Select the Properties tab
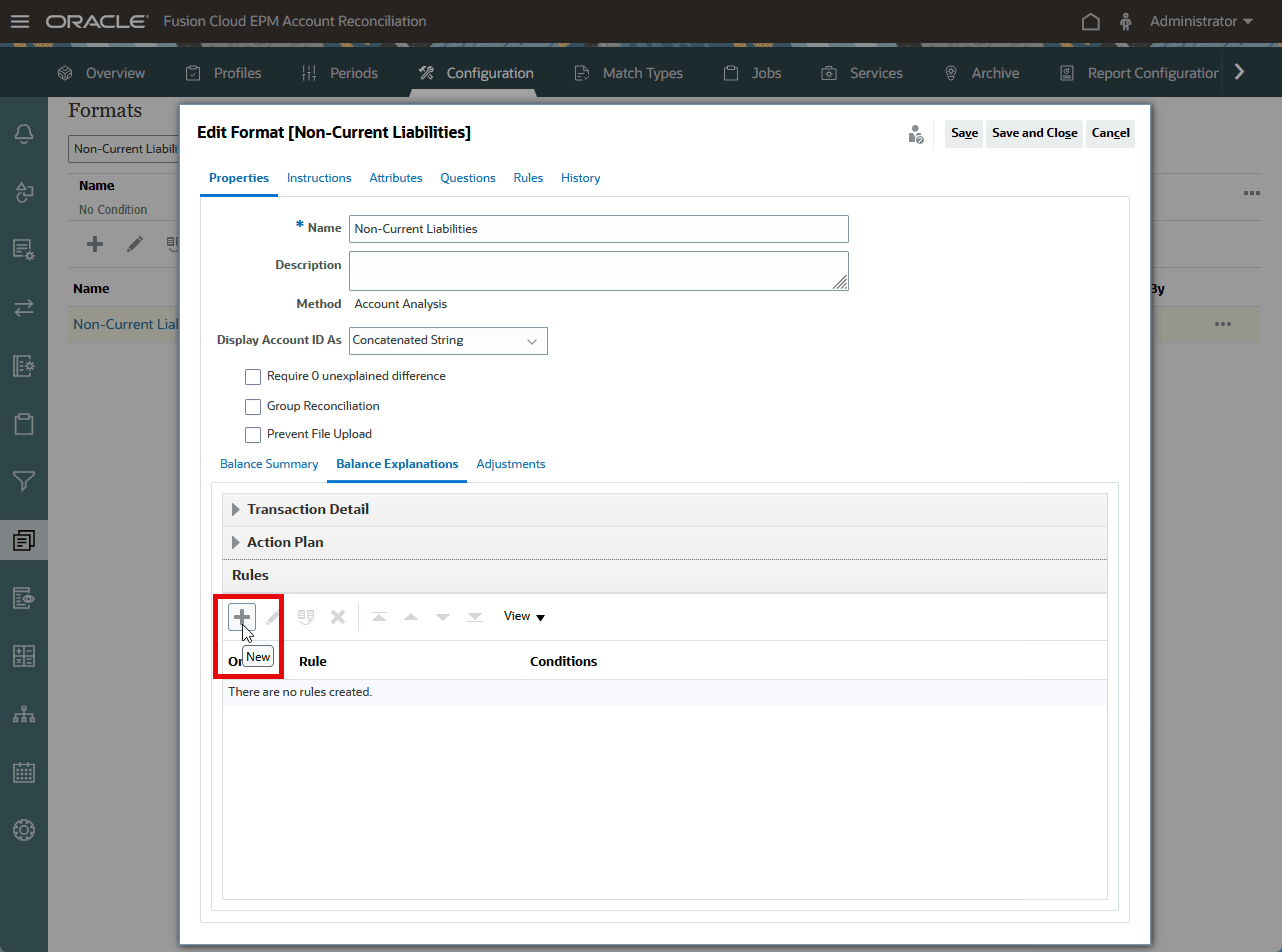Image resolution: width=1282 pixels, height=952 pixels. tap(239, 178)
